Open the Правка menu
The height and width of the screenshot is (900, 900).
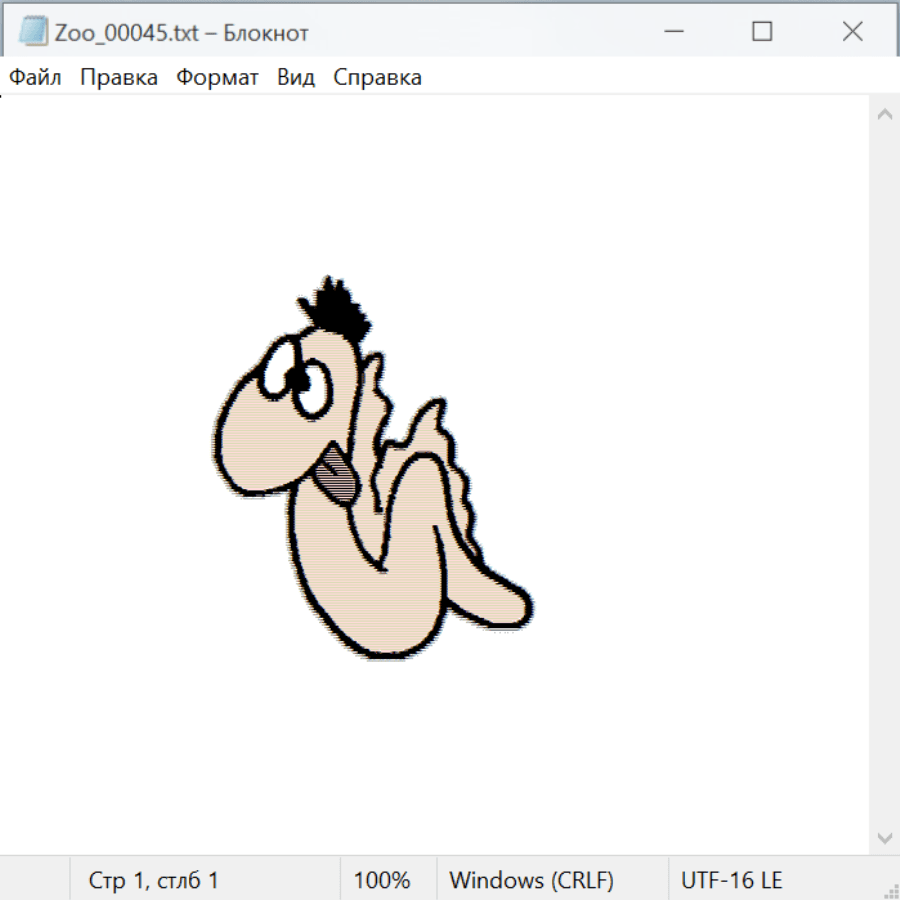click(119, 78)
